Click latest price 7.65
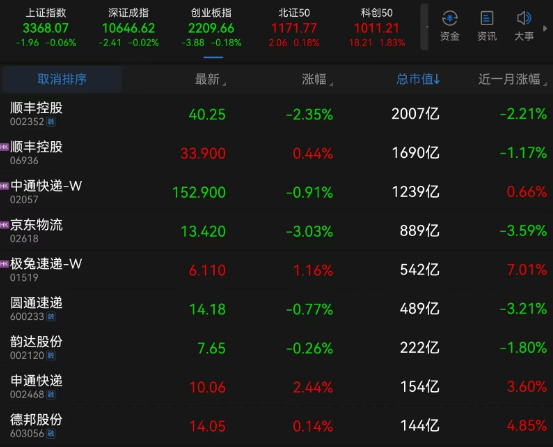The height and width of the screenshot is (447, 553). (211, 349)
